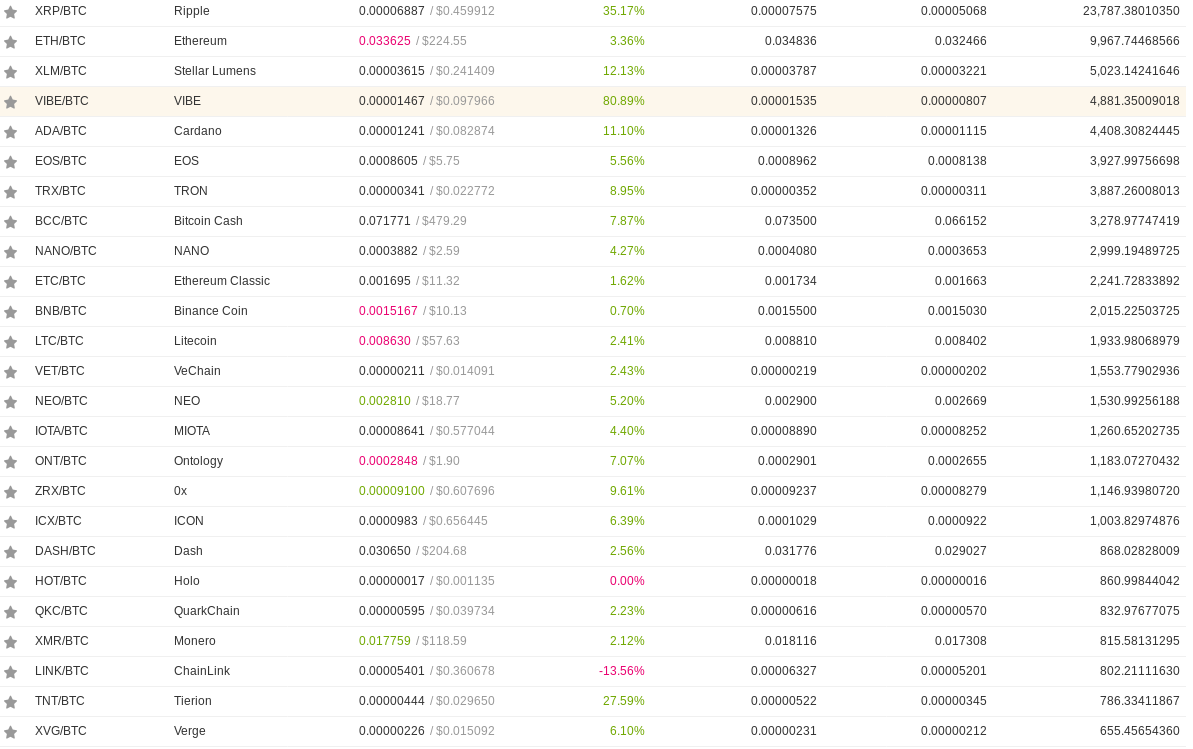Add ADA/BTC to favorites
The image size is (1193, 749).
click(x=11, y=132)
